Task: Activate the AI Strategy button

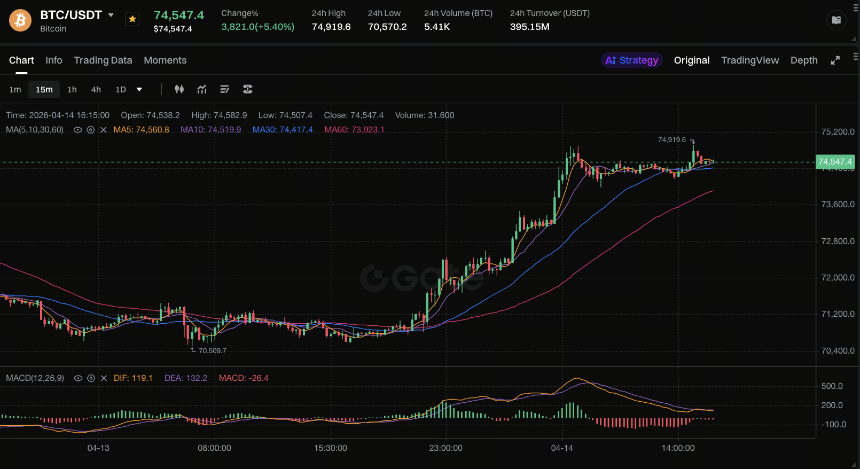Action: tap(631, 60)
